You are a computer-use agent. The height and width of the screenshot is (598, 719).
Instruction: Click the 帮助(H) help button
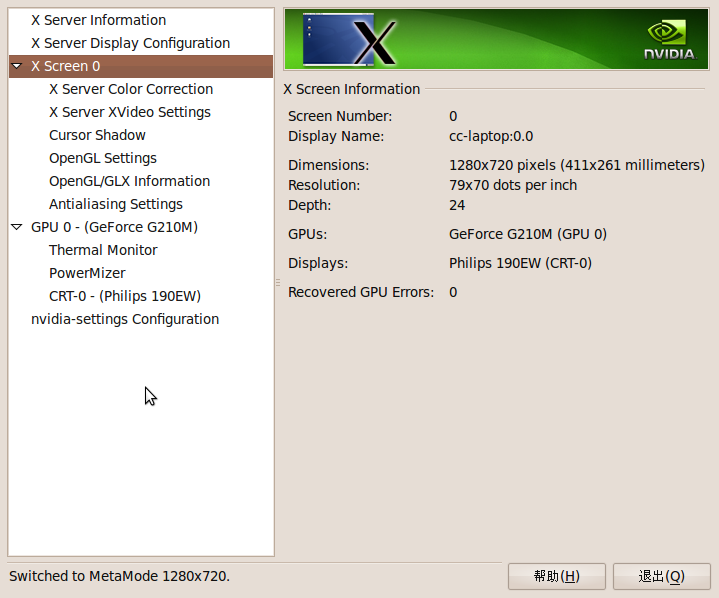[557, 576]
